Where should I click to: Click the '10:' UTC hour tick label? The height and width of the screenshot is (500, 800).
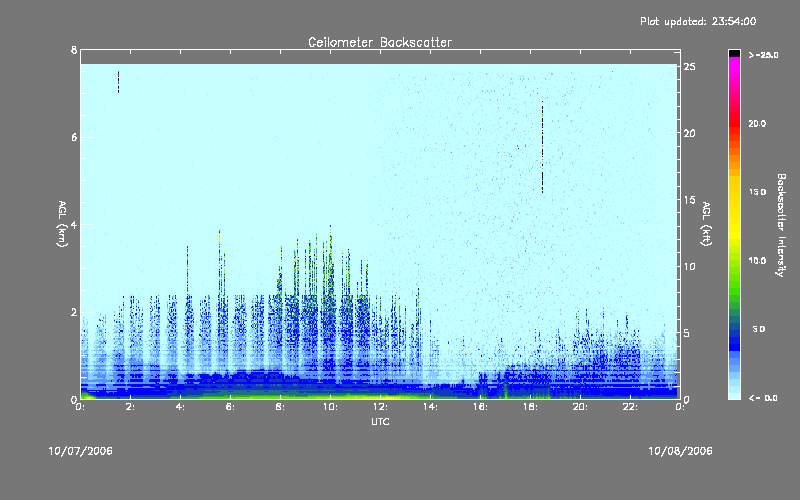pyautogui.click(x=331, y=407)
